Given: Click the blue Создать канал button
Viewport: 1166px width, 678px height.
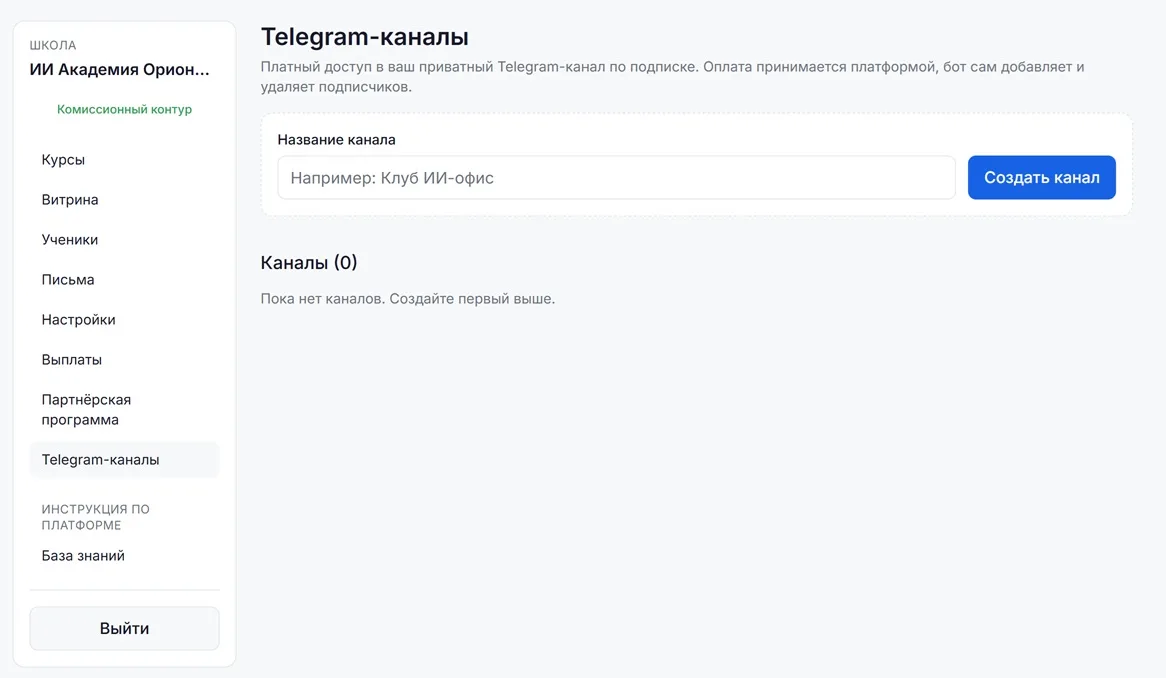Looking at the screenshot, I should pos(1041,178).
